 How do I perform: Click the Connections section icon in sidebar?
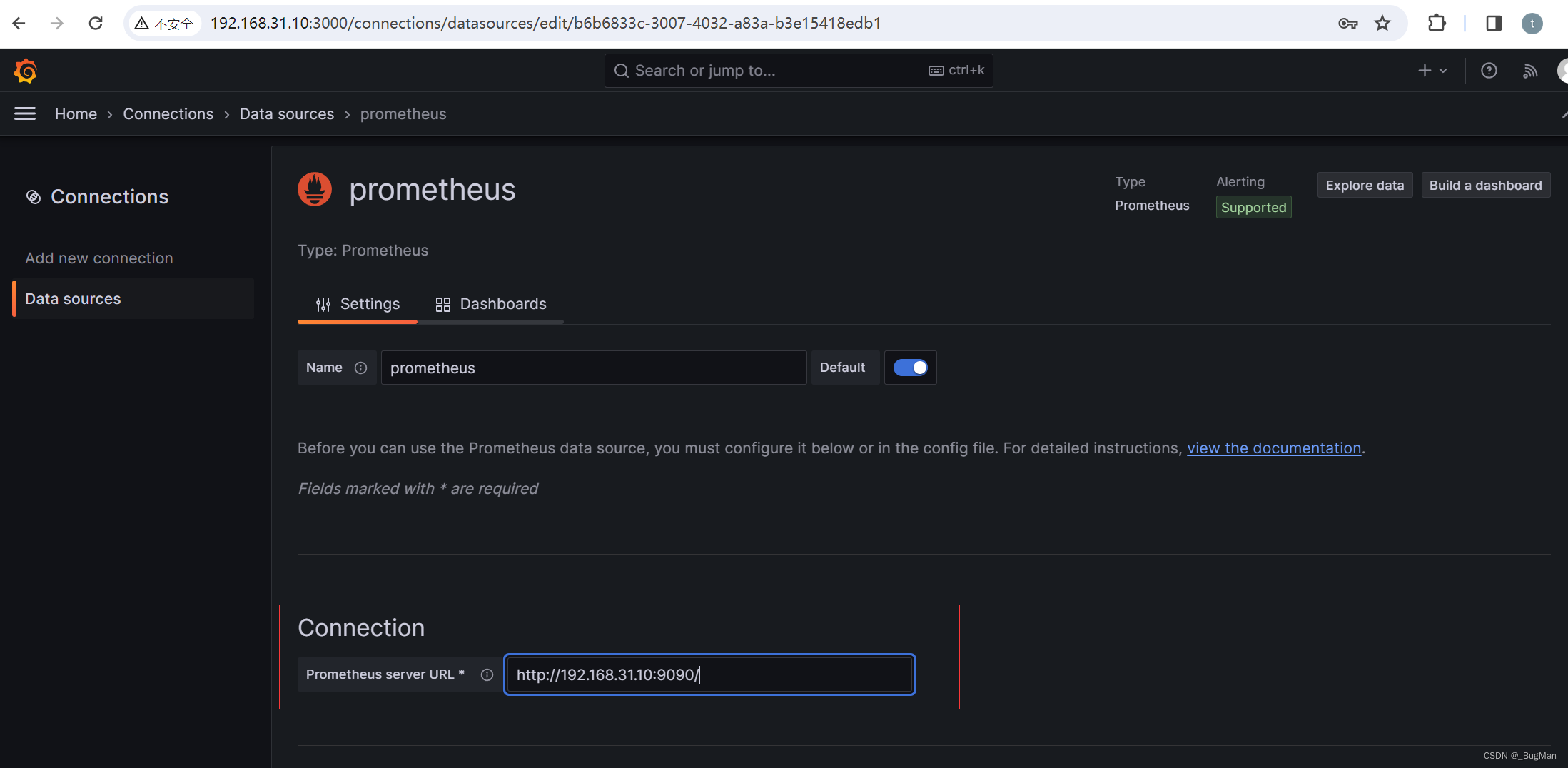tap(34, 197)
